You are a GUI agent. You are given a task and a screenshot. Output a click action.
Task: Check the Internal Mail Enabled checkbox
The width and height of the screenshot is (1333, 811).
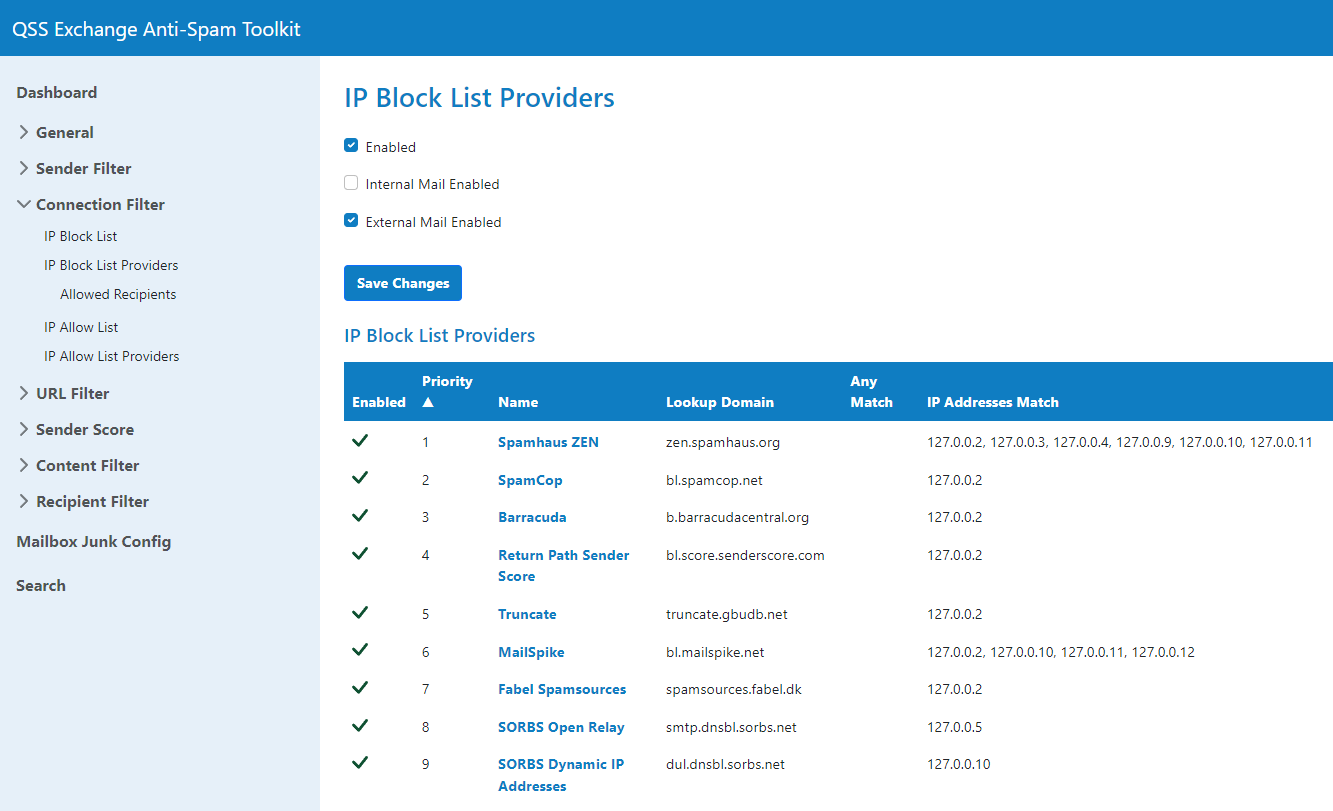click(351, 183)
